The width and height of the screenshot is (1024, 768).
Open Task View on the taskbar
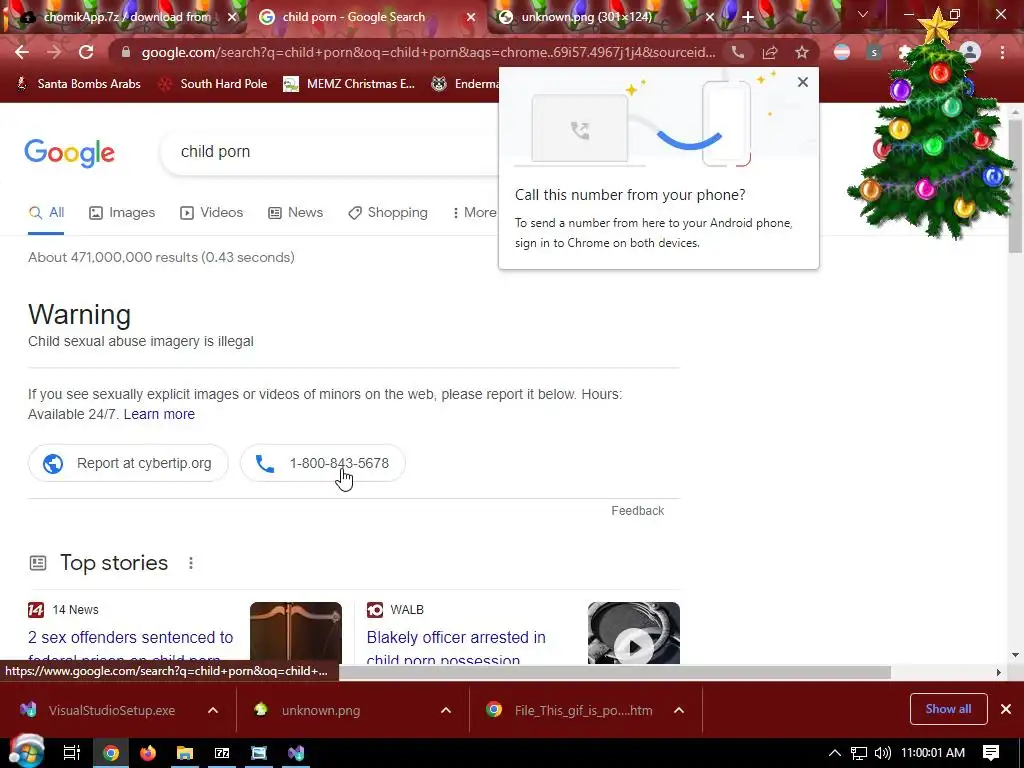72,753
